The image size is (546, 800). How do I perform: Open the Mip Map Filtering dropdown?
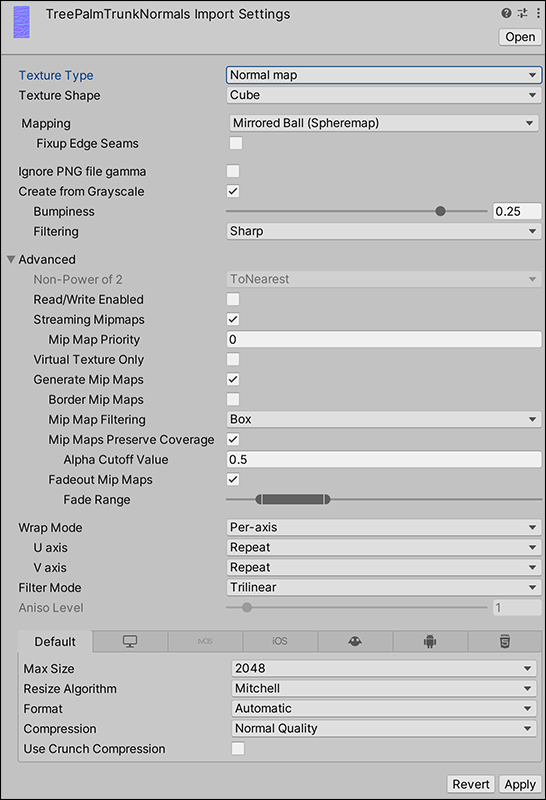point(384,419)
